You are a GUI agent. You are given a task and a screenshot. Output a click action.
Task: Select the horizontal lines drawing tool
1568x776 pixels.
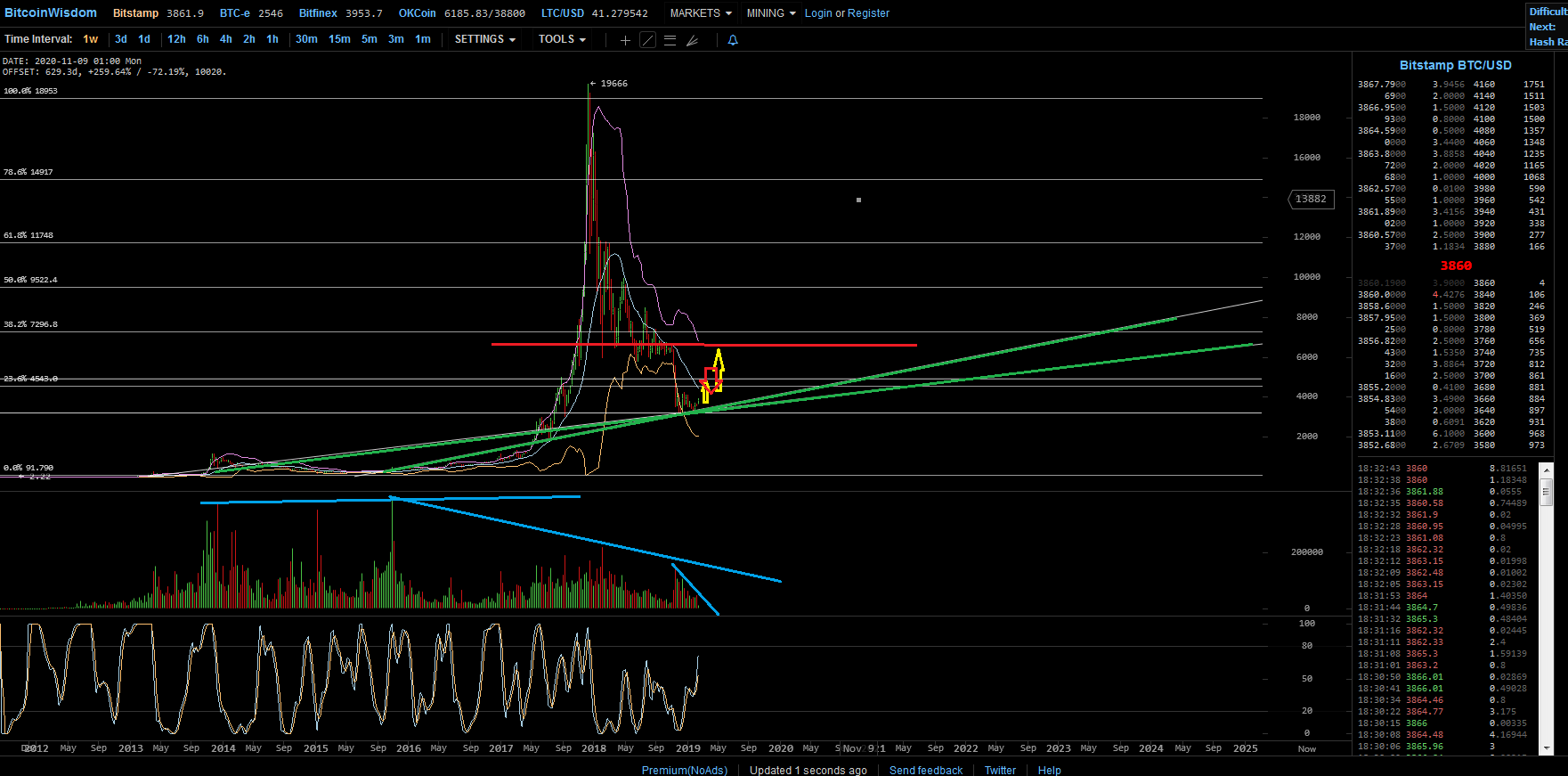click(x=670, y=40)
